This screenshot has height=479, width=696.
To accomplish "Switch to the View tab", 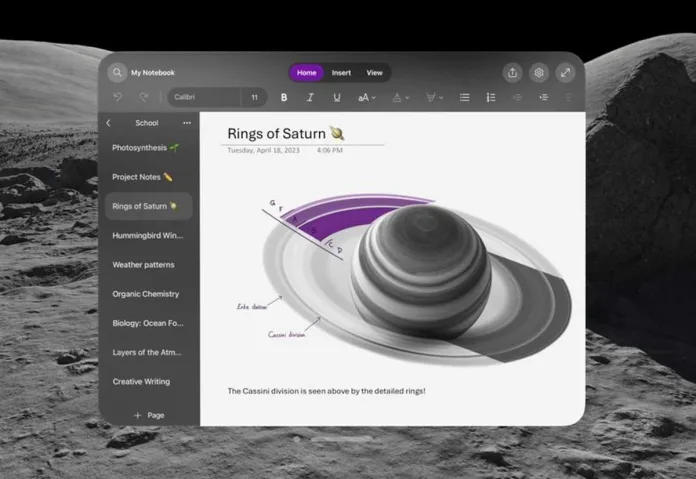I will (374, 73).
